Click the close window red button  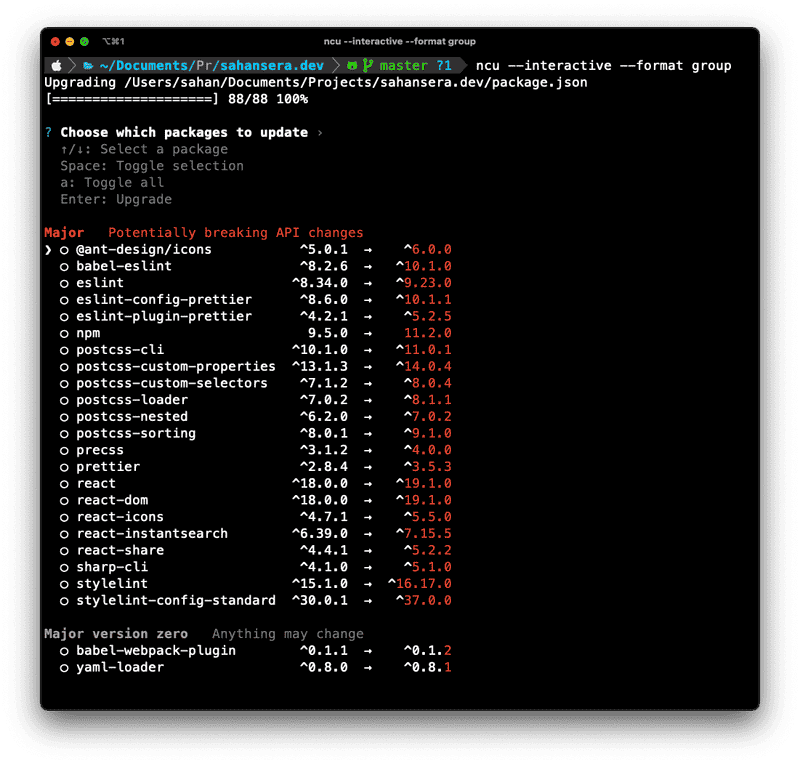pyautogui.click(x=56, y=41)
